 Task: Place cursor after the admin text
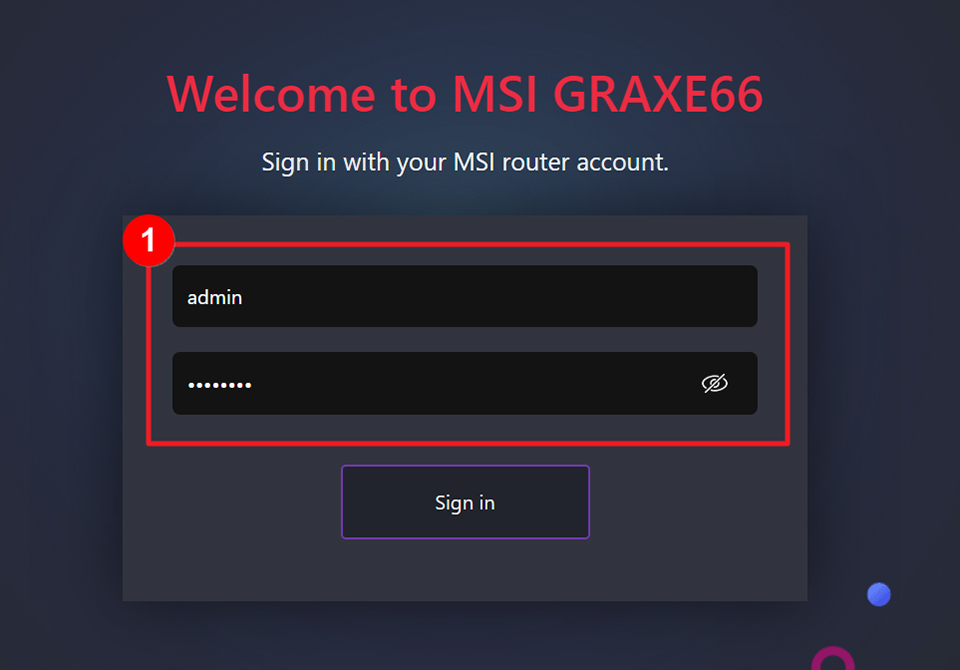point(244,298)
